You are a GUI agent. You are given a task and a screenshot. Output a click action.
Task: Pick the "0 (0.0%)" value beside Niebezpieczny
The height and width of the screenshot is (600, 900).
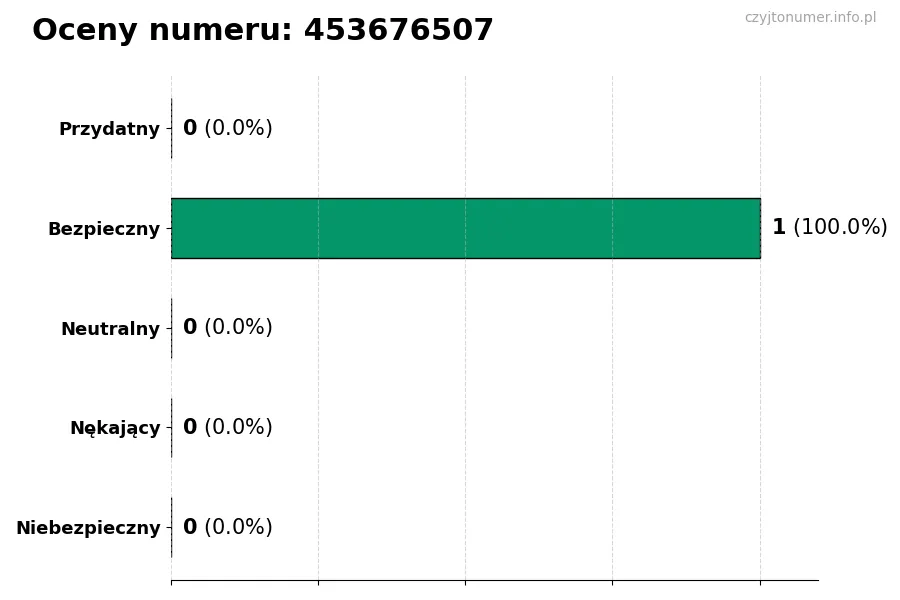point(227,528)
